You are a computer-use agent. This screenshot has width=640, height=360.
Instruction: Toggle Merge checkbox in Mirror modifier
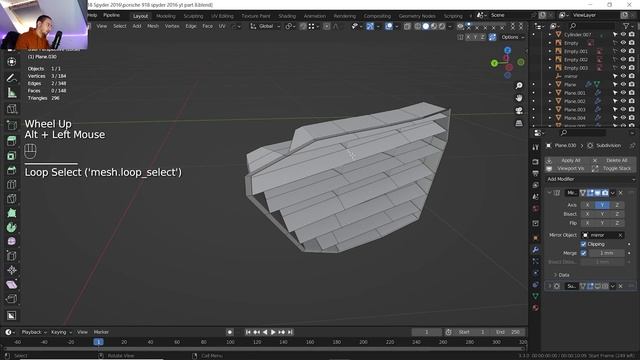[583, 253]
